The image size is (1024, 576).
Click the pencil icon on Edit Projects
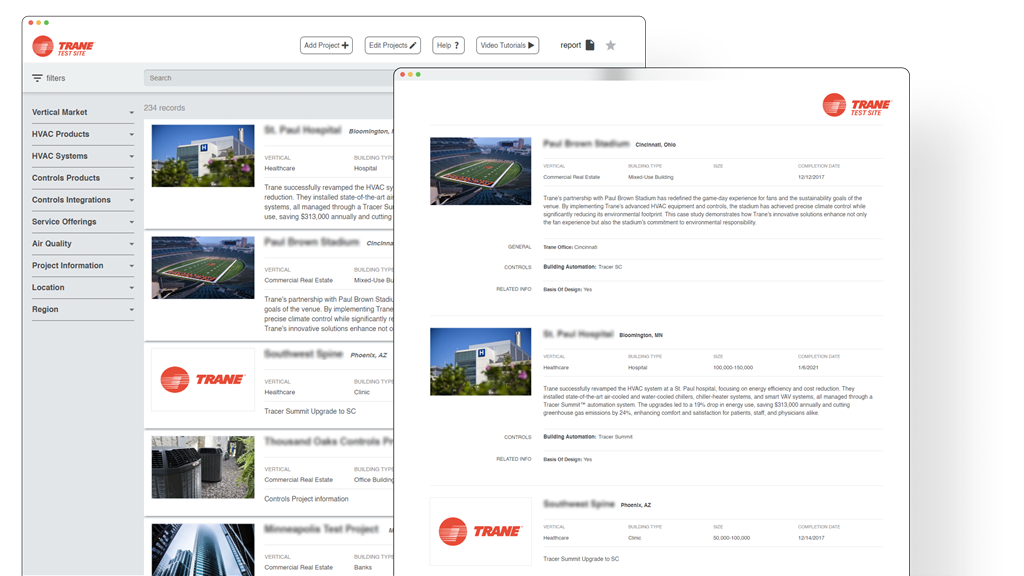click(x=413, y=45)
